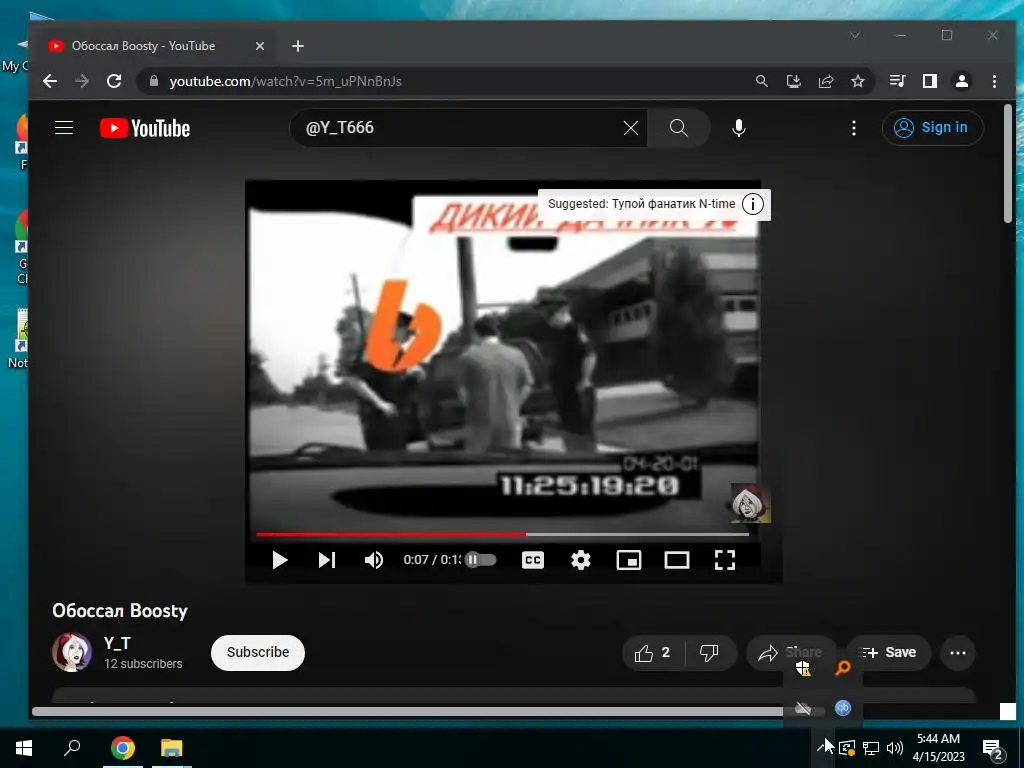The width and height of the screenshot is (1024, 768).
Task: Enter full screen video mode
Action: (x=725, y=560)
